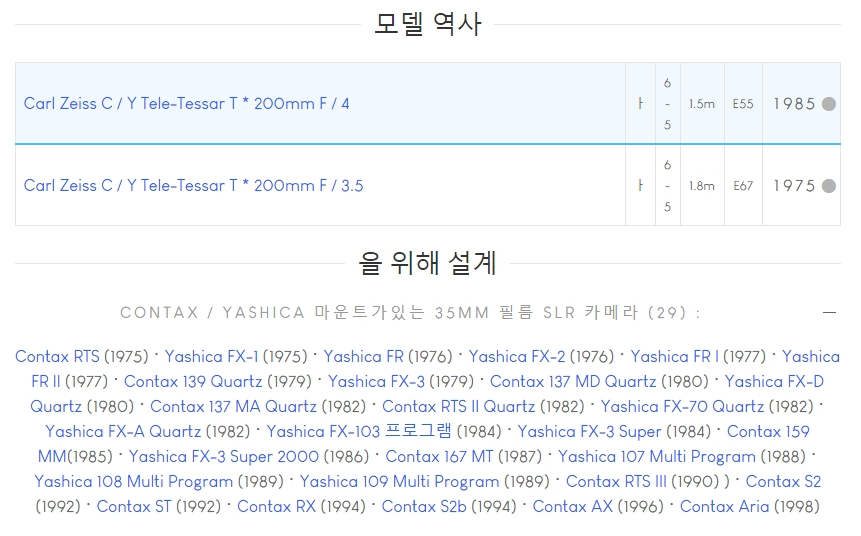Open Yashica FX-70 Quartz link
Image resolution: width=861 pixels, height=536 pixels.
[682, 407]
